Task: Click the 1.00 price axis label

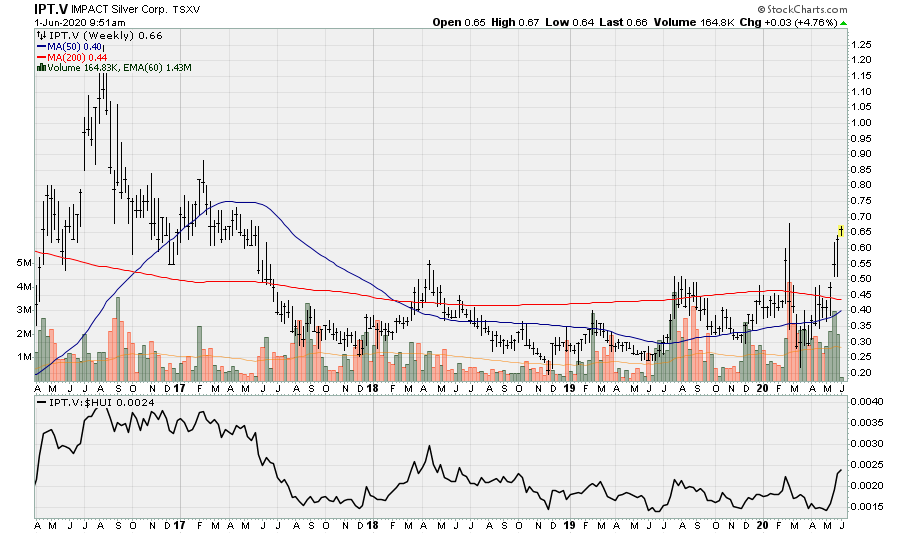Action: 862,122
